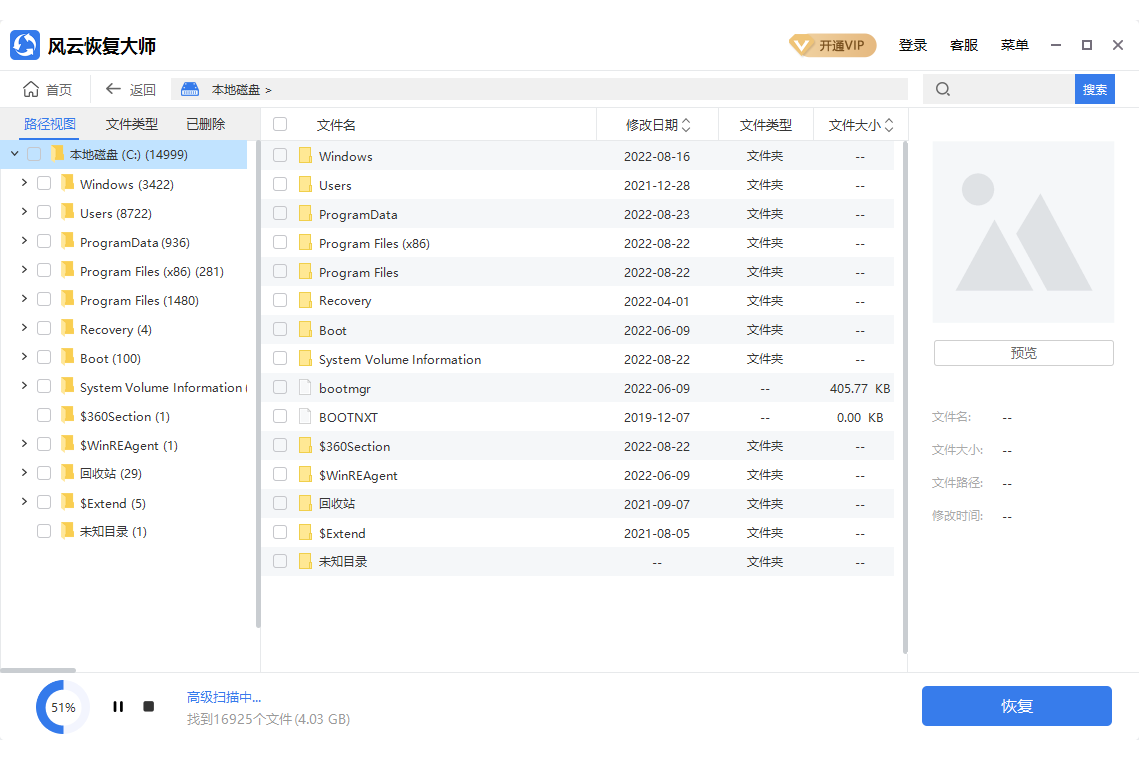Check the Users checkbox in the tree panel
1139x760 pixels.
tap(44, 213)
